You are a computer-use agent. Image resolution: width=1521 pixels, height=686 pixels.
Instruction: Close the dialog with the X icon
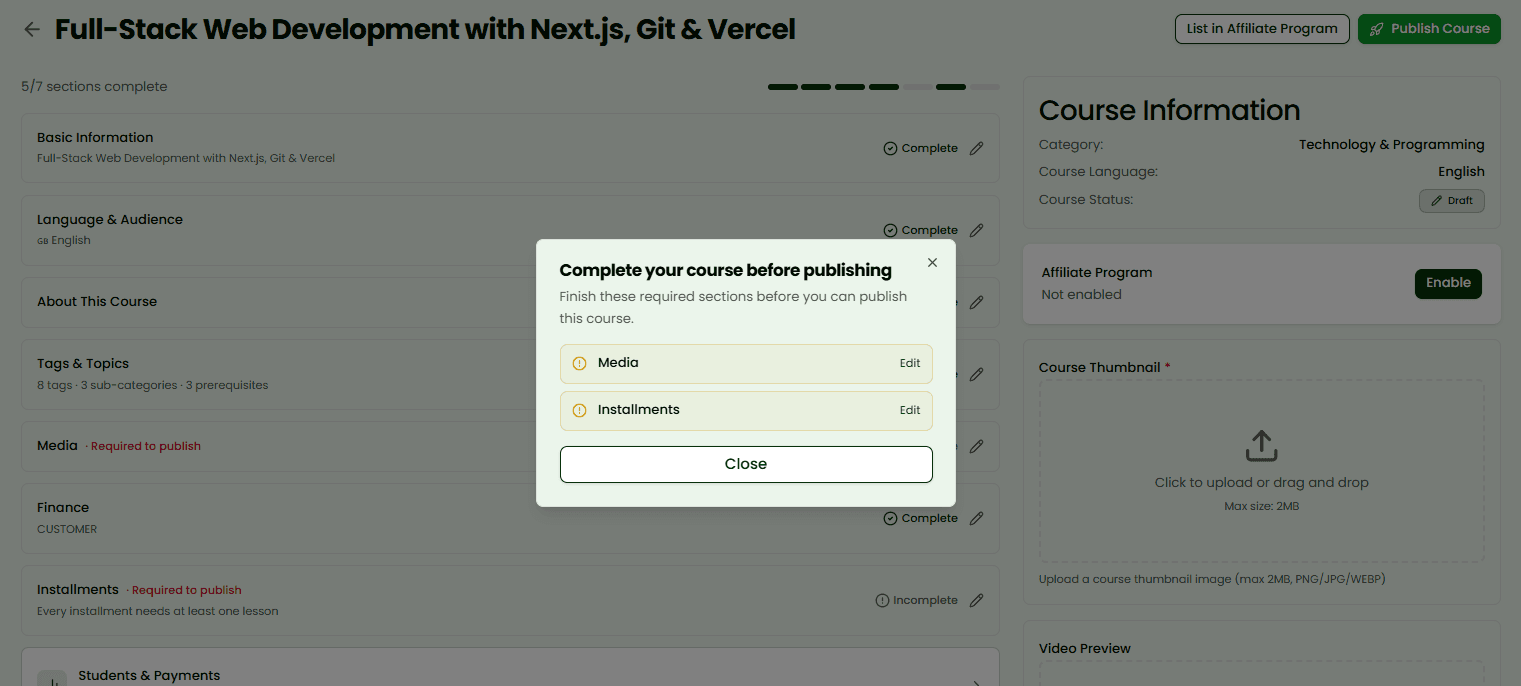(x=932, y=263)
